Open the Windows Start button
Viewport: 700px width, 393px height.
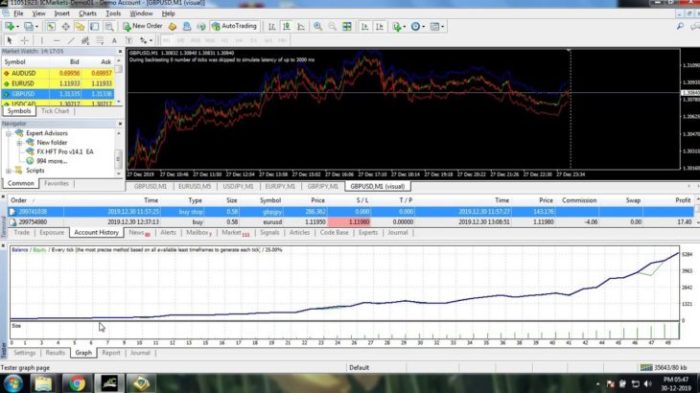(x=12, y=383)
